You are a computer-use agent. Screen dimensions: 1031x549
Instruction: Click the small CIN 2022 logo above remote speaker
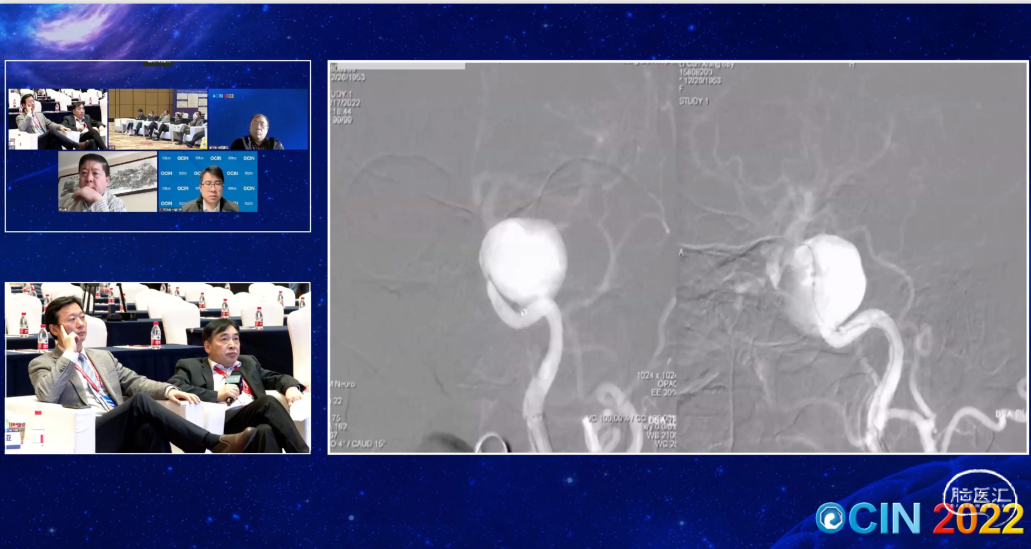pyautogui.click(x=222, y=95)
